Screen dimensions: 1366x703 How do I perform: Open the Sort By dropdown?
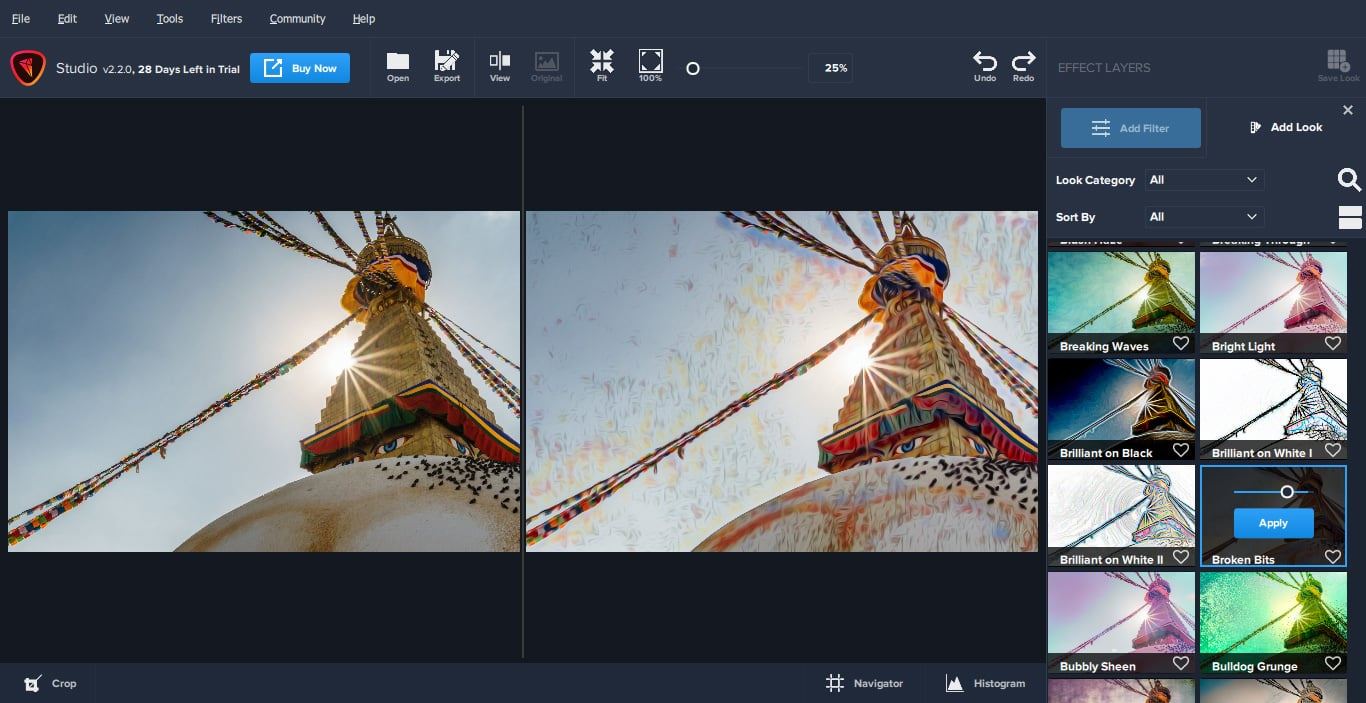click(x=1204, y=217)
